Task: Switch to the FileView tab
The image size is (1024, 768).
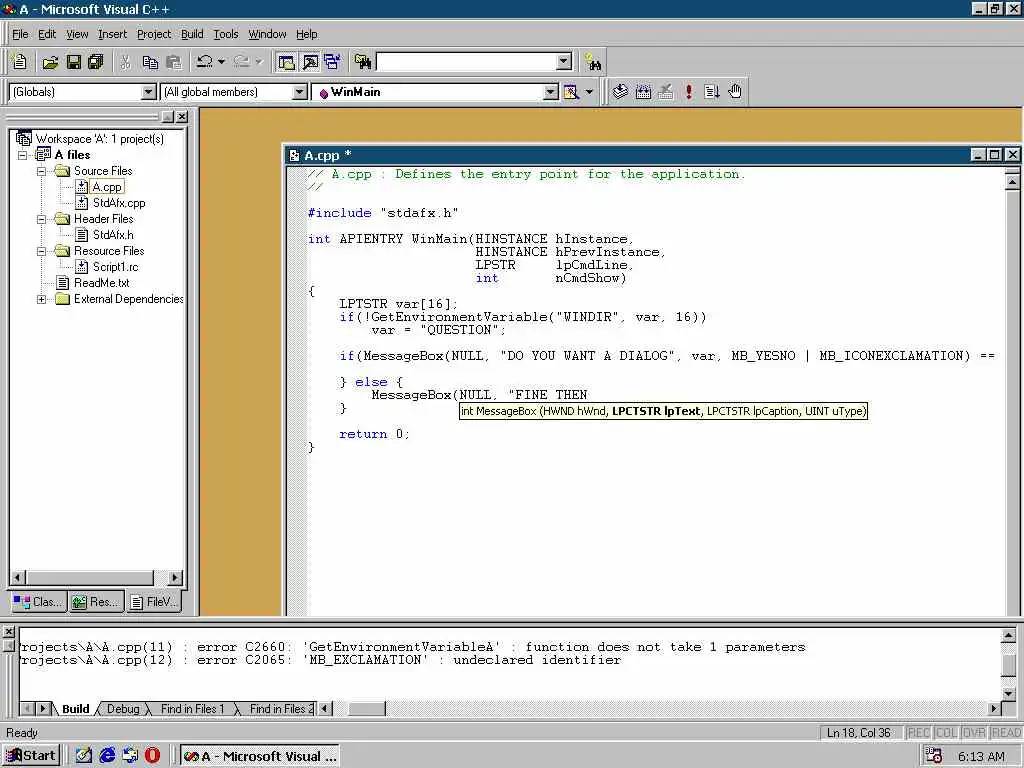Action: coord(154,602)
